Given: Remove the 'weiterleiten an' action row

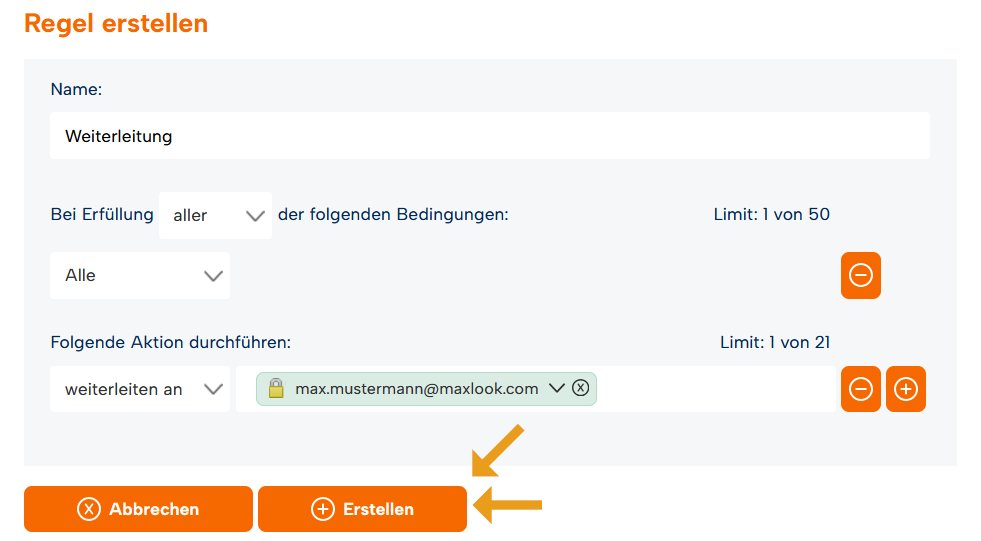Looking at the screenshot, I should [x=860, y=389].
